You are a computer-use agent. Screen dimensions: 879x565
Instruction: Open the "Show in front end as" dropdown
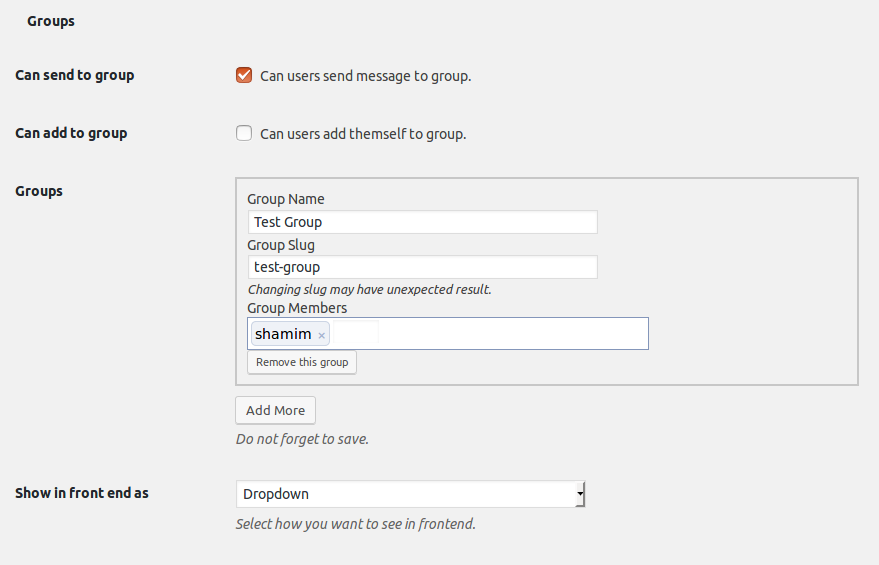[410, 494]
